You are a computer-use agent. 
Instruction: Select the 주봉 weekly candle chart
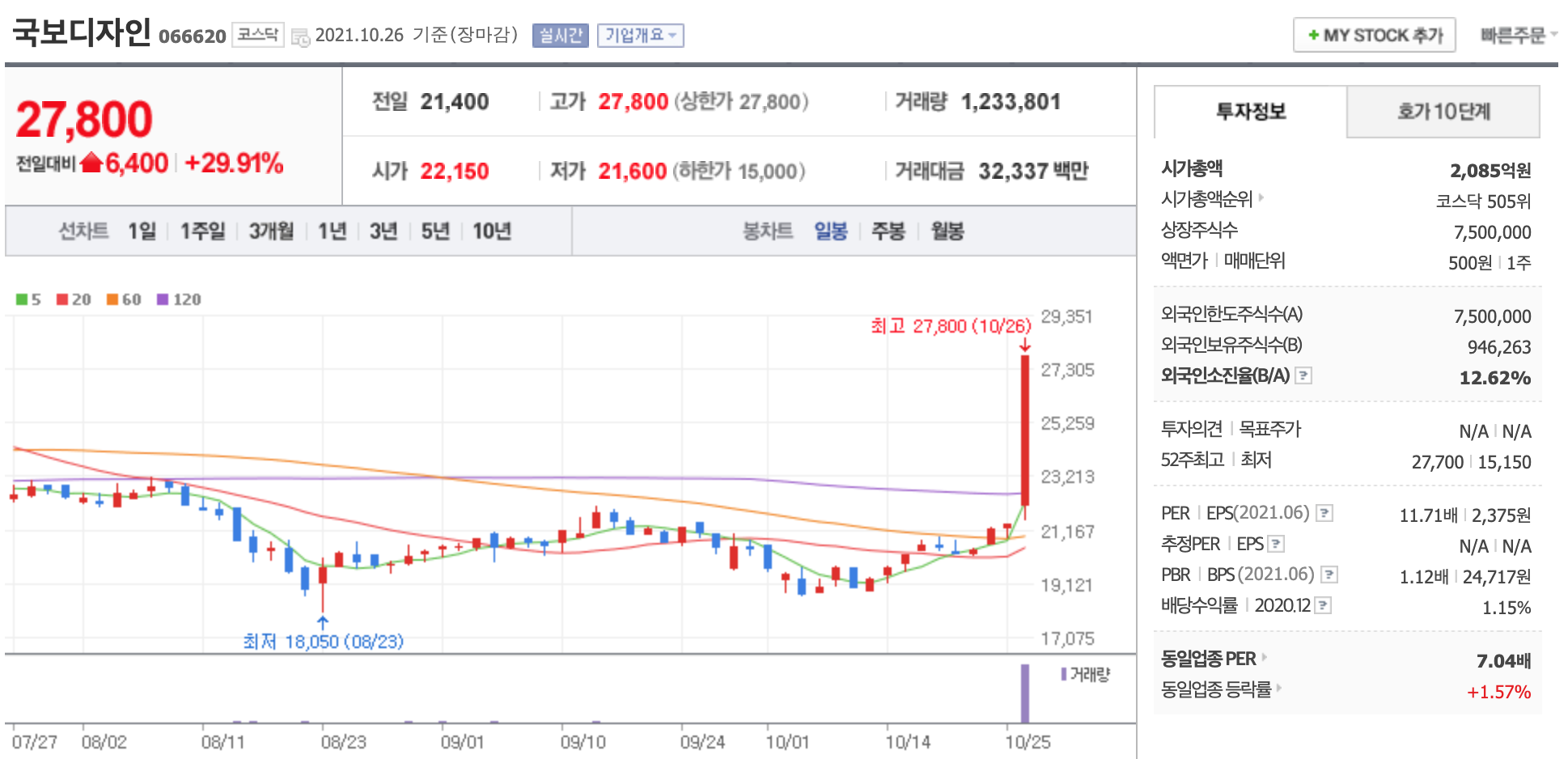[888, 231]
